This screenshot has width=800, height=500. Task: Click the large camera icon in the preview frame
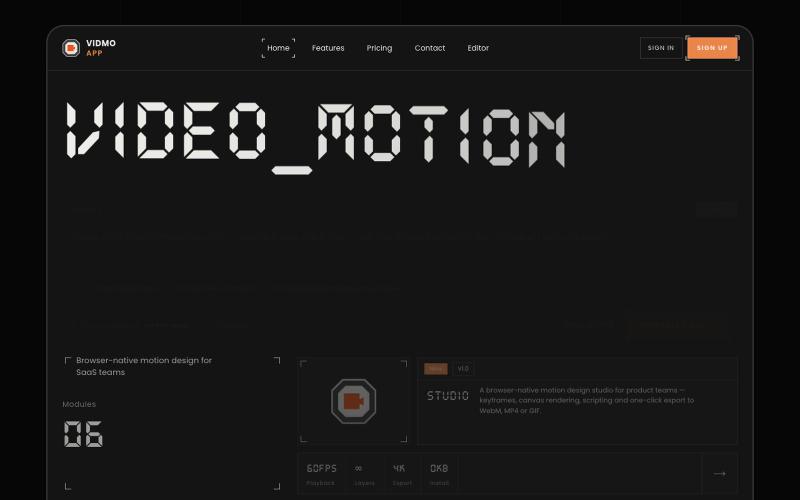tap(354, 401)
